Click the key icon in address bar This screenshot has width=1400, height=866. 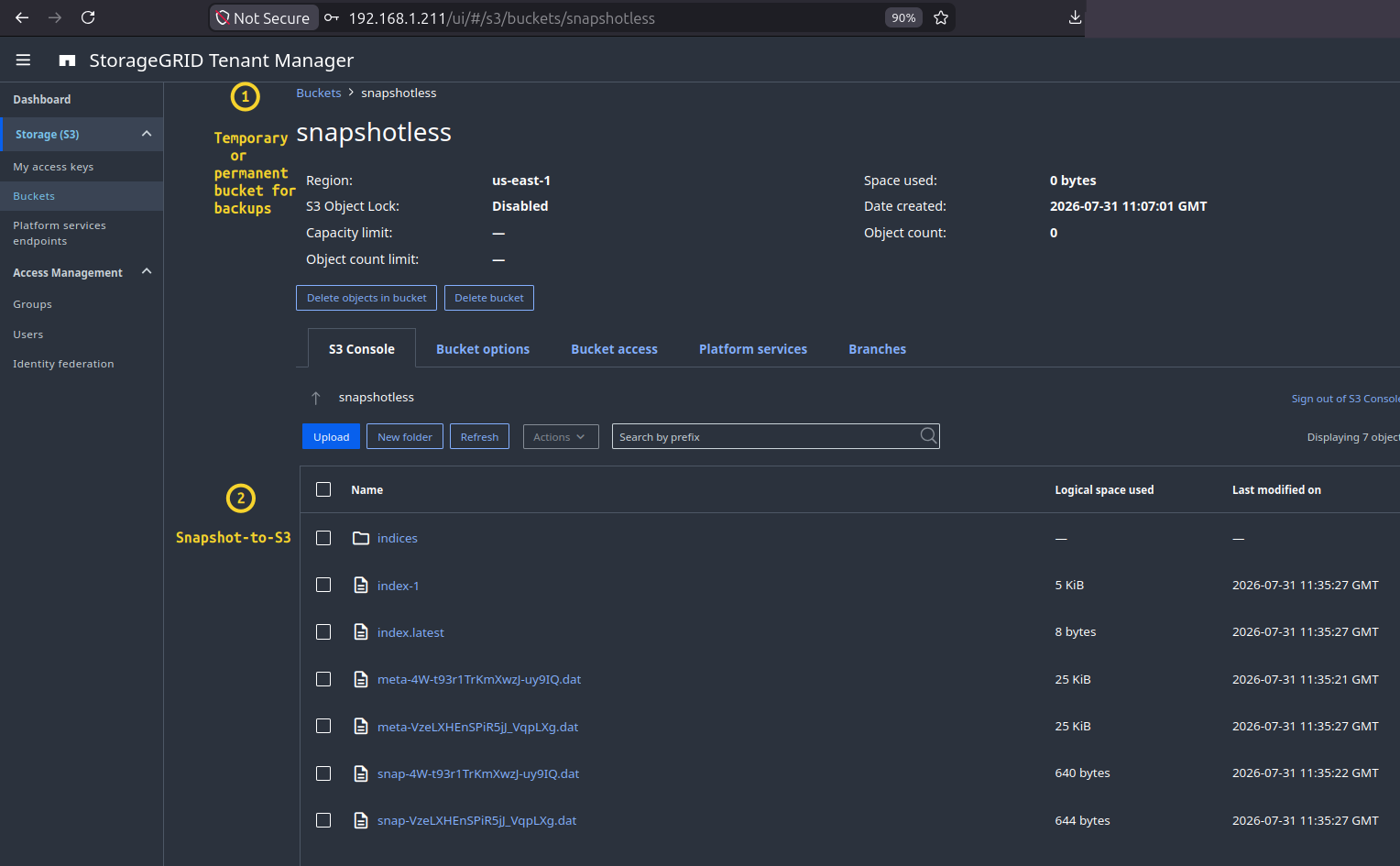[x=332, y=17]
